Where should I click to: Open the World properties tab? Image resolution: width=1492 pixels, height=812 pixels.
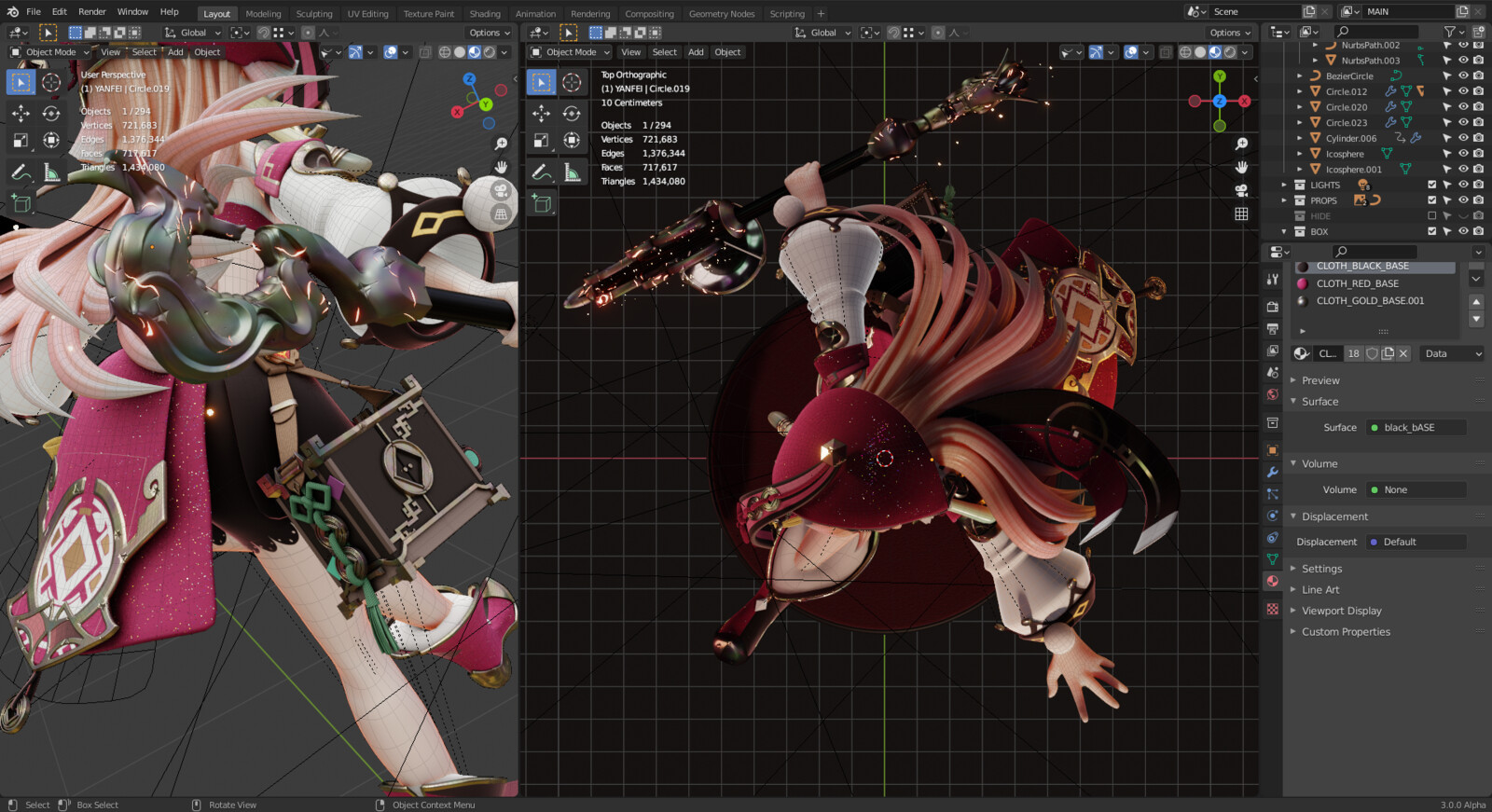coord(1272,394)
